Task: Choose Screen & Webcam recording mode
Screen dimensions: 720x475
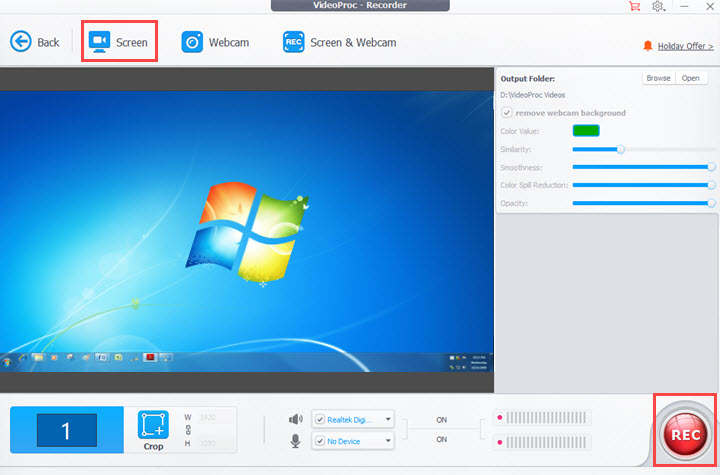Action: coord(339,42)
